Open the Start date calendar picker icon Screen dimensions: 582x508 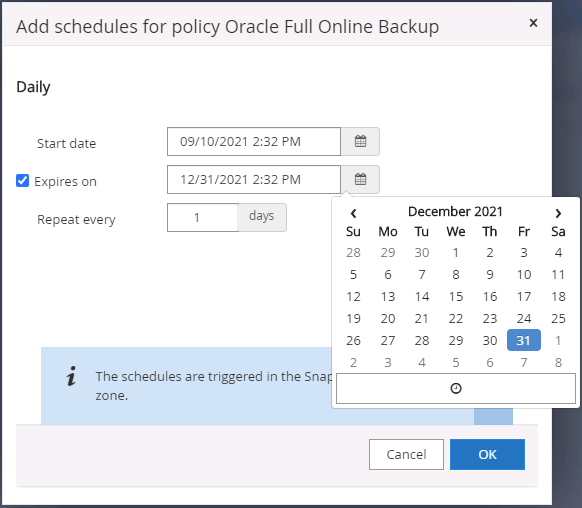(x=360, y=141)
